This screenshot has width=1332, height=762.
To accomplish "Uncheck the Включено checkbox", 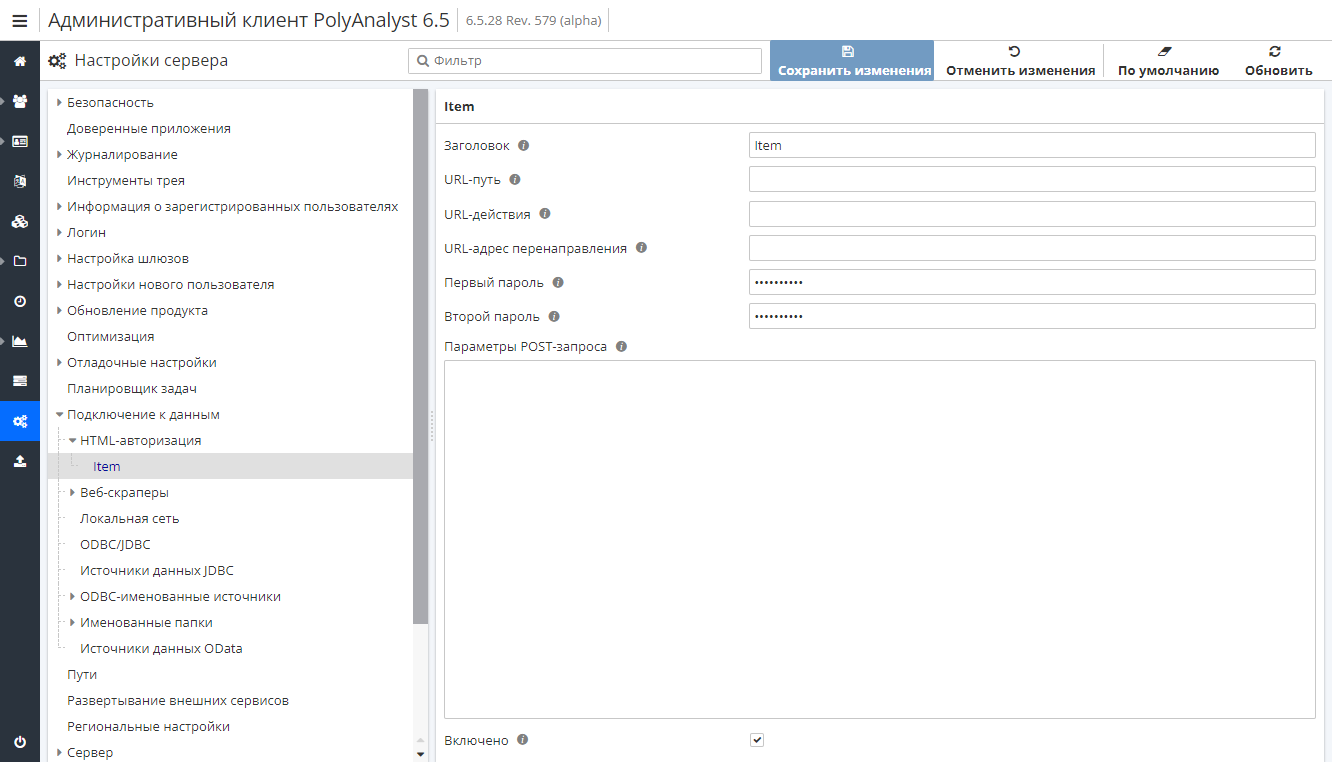I will click(757, 740).
